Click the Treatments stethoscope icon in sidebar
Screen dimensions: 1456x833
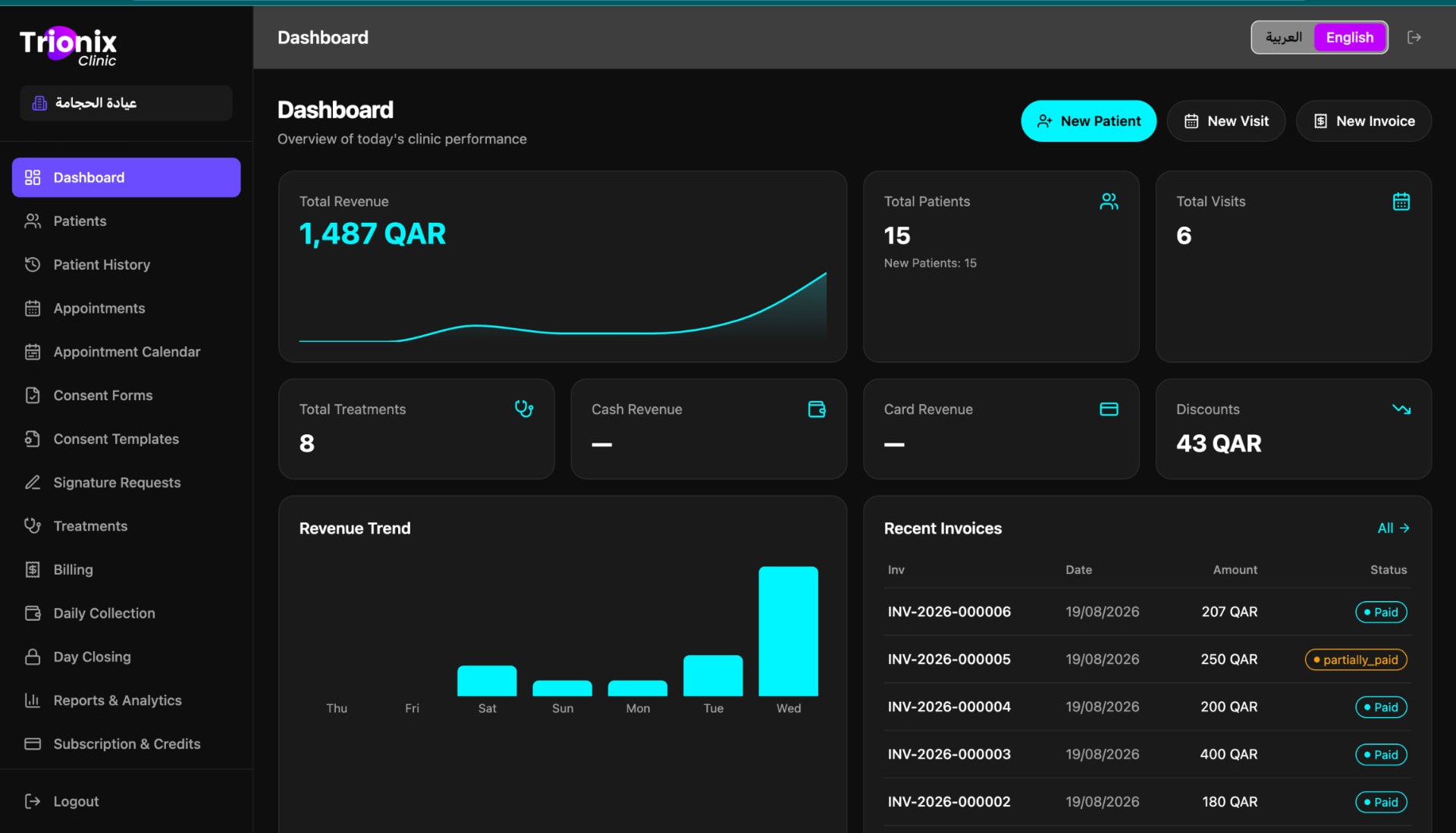[33, 525]
